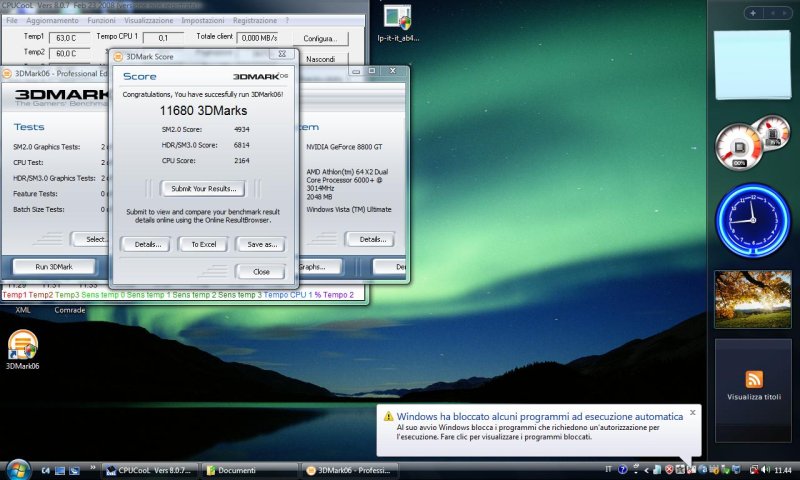Open the File menu in CPUCool
This screenshot has height=480, width=800.
[12, 20]
